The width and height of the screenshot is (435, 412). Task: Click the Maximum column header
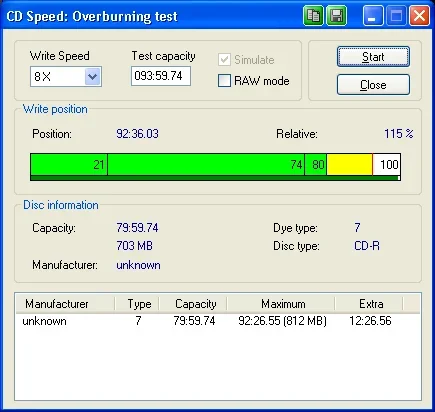click(281, 304)
